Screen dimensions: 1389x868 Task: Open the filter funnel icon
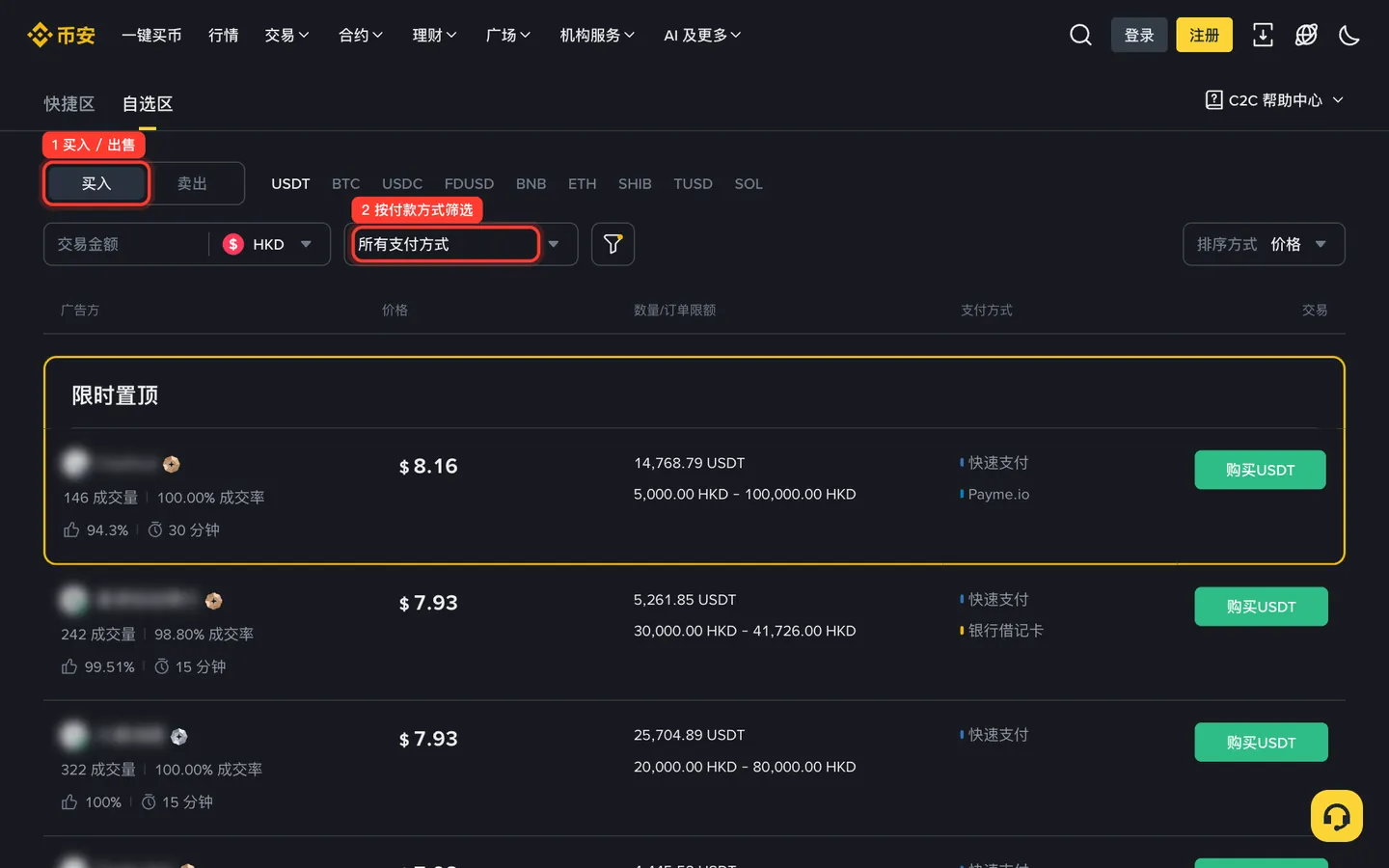click(613, 244)
